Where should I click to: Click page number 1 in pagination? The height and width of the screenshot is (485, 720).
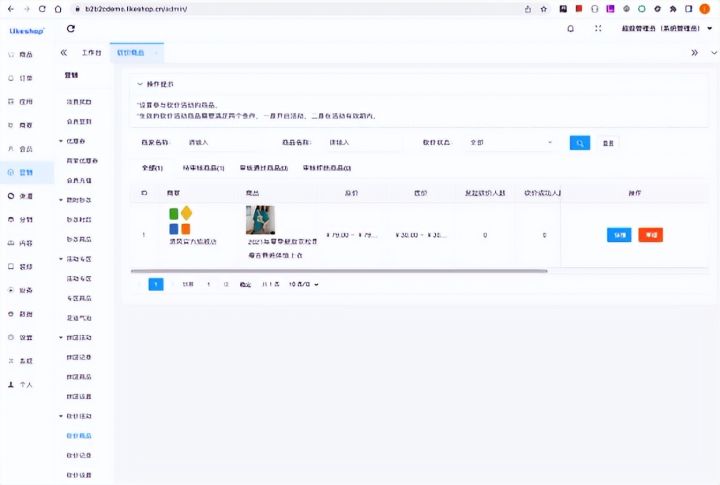click(156, 284)
